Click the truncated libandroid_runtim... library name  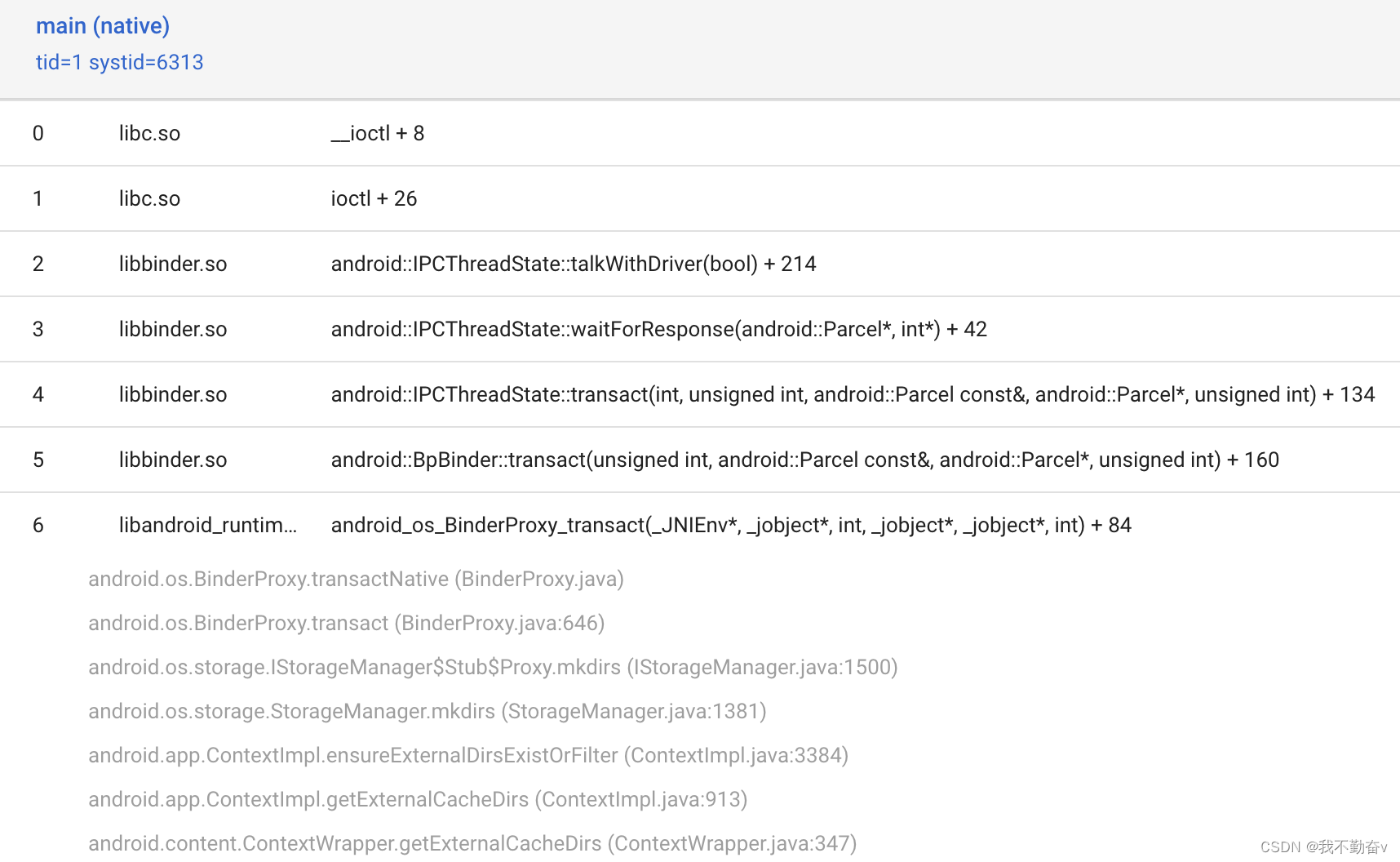[x=208, y=525]
